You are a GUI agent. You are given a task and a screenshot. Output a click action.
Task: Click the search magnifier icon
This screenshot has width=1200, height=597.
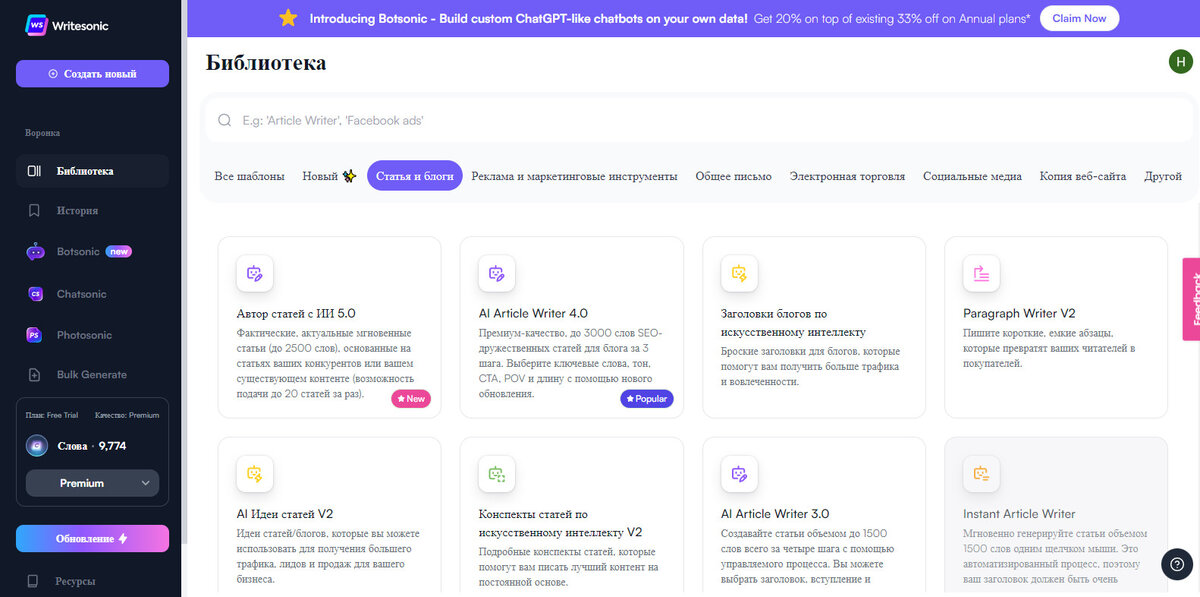[x=225, y=120]
